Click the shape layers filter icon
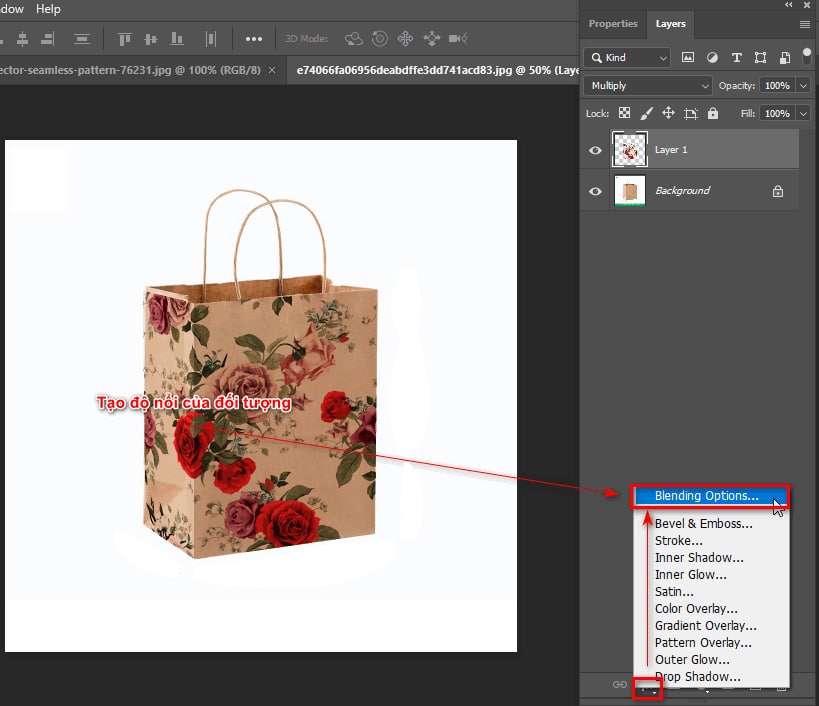Image resolution: width=819 pixels, height=706 pixels. point(761,58)
